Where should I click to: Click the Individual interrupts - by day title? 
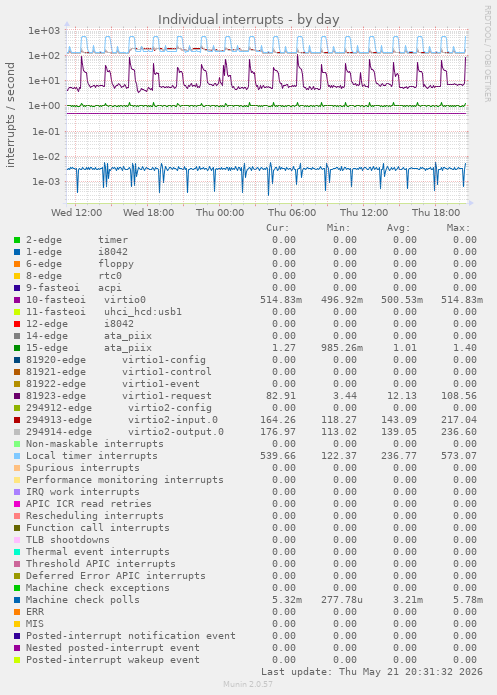pos(249,20)
